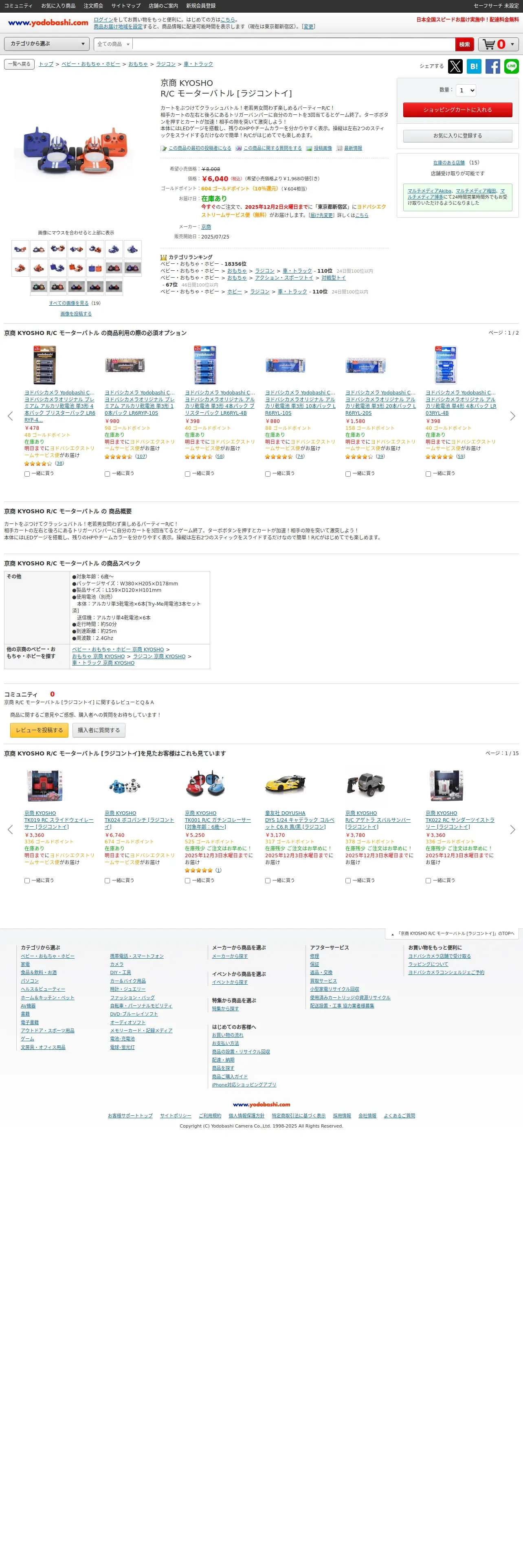Open TK024 ボコパンチ robot image
The image size is (523, 1568).
tap(125, 786)
